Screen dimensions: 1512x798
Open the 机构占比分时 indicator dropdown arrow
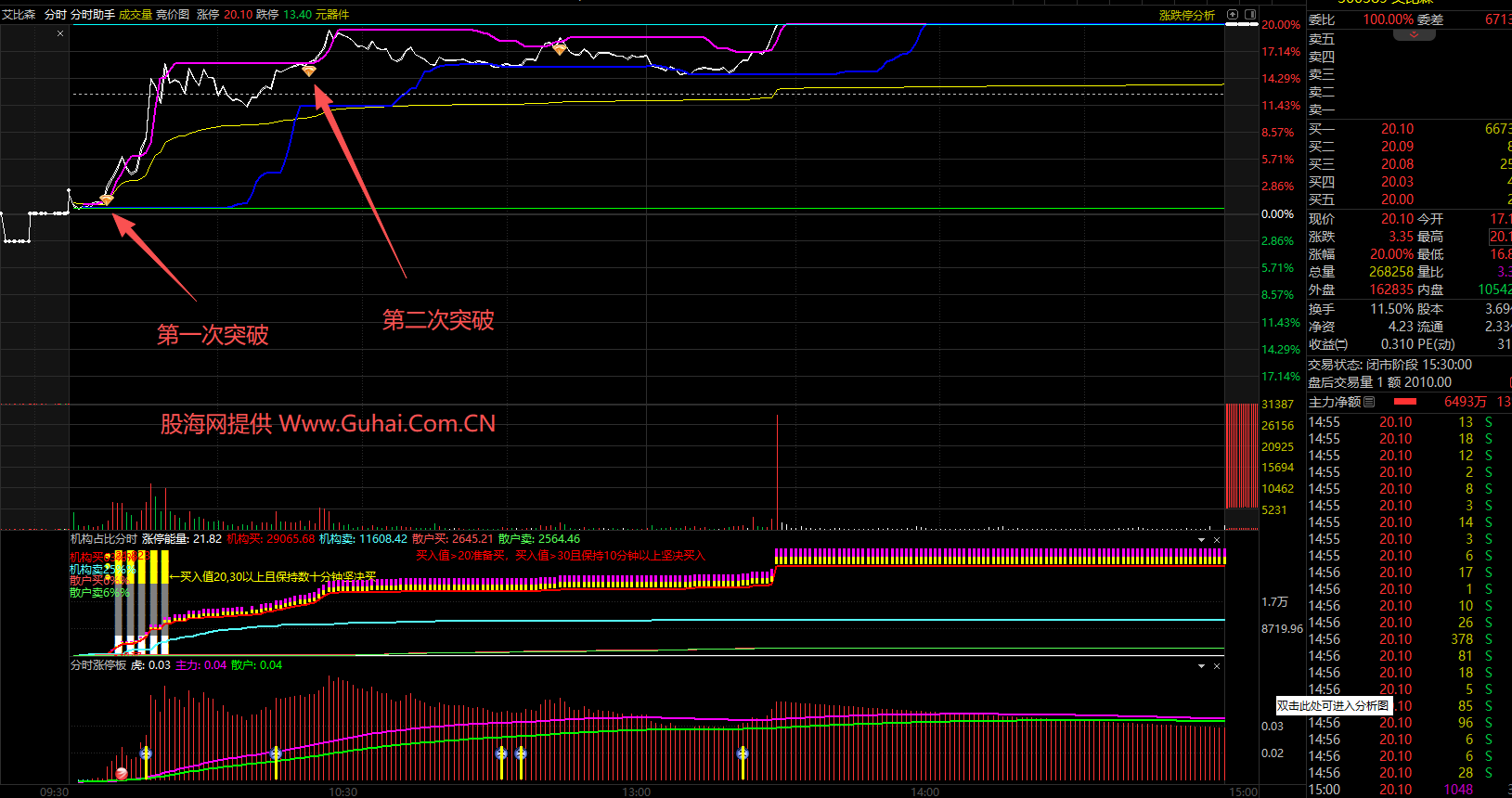tap(1202, 539)
